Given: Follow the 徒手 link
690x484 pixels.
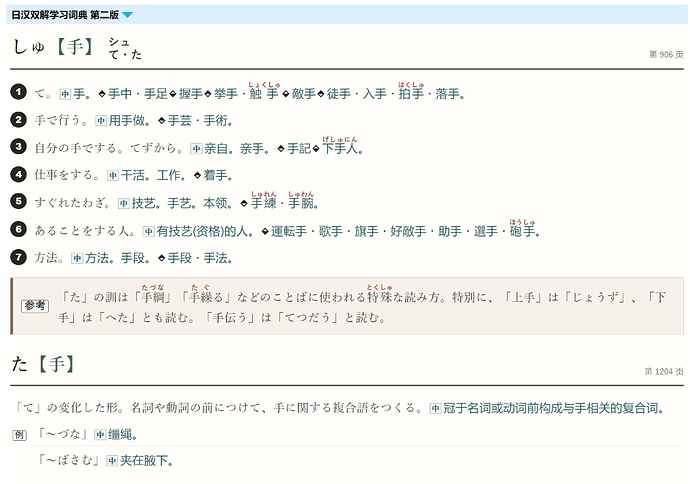Looking at the screenshot, I should pyautogui.click(x=339, y=94).
